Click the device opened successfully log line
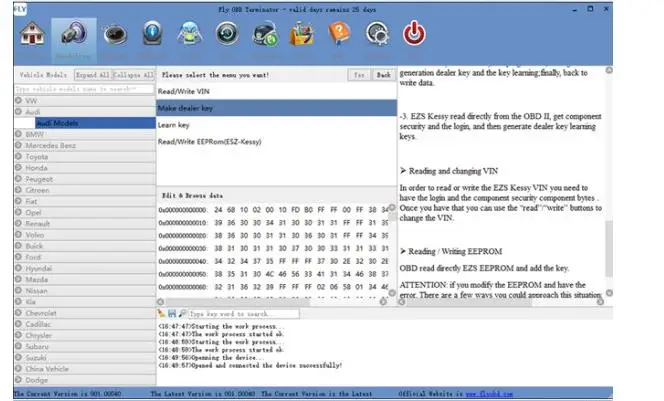Screen dimensions: 664x401 pyautogui.click(x=250, y=365)
